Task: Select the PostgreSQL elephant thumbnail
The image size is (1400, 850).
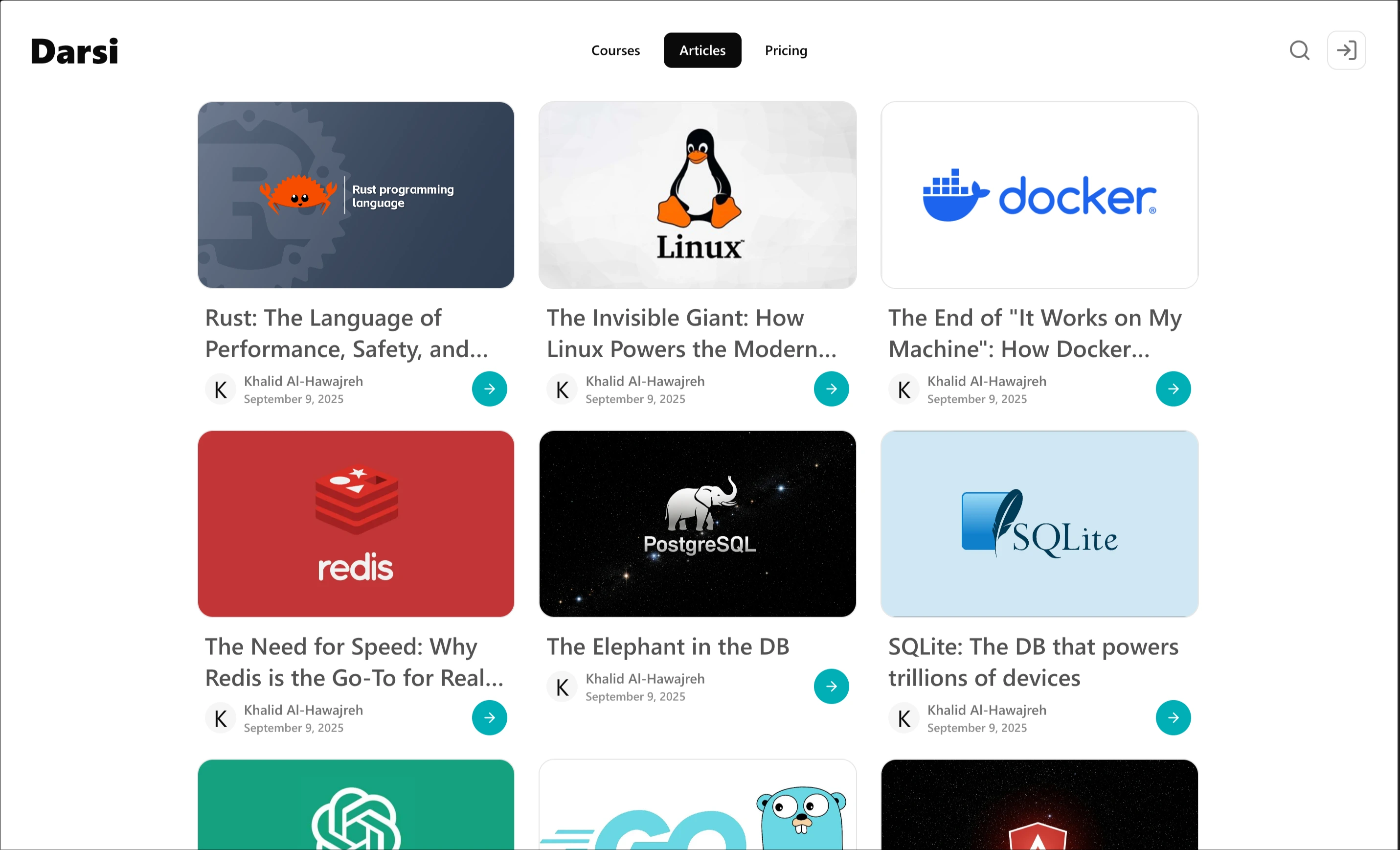Action: pos(698,524)
